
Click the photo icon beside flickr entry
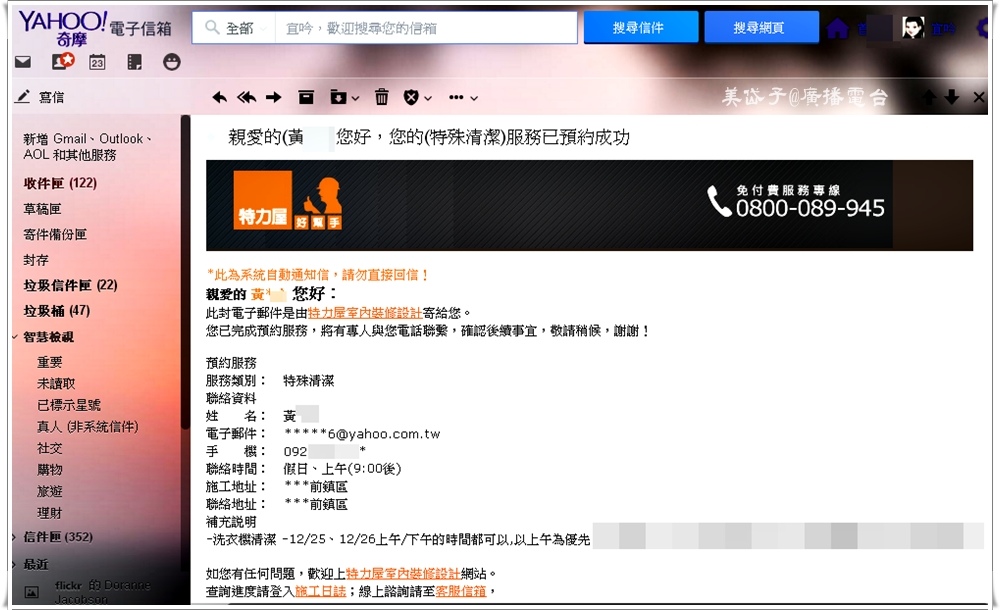click(31, 592)
